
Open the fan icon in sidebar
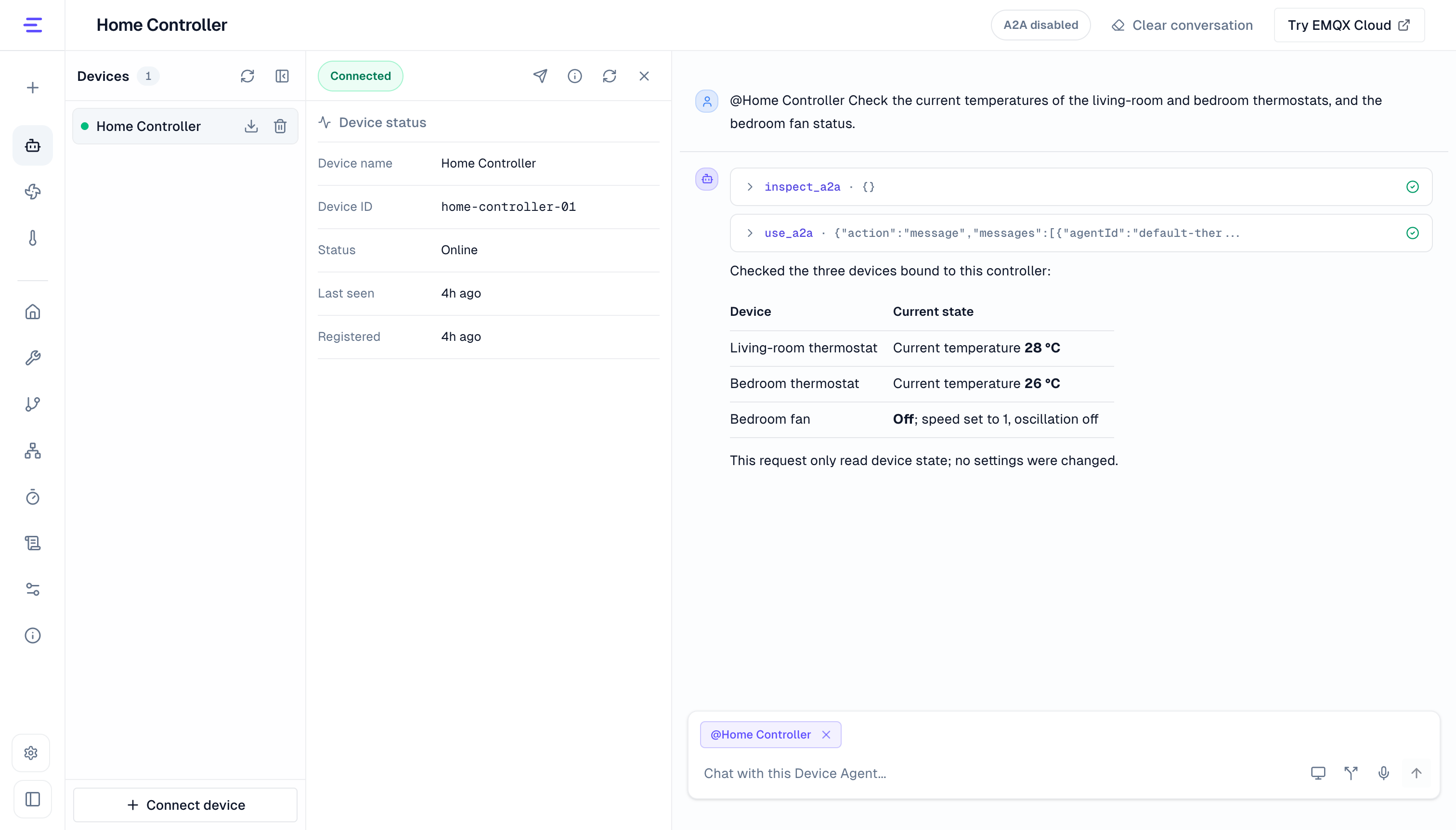pyautogui.click(x=32, y=192)
